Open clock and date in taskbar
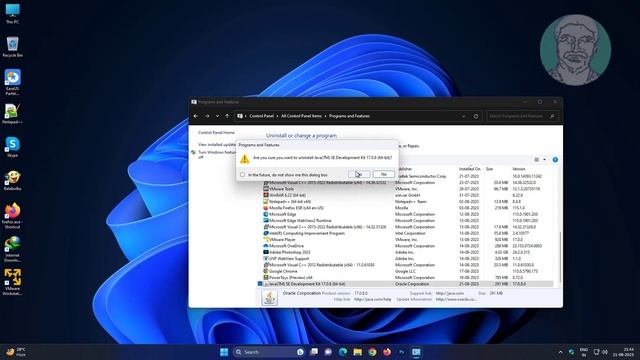The width and height of the screenshot is (640, 360). 624,352
